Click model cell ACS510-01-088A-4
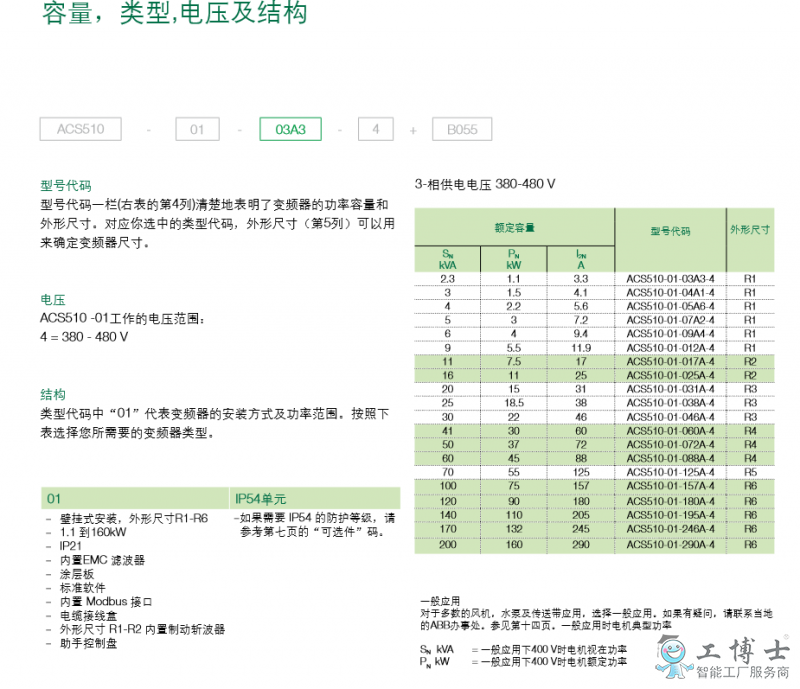The height and width of the screenshot is (689, 800). (670, 458)
